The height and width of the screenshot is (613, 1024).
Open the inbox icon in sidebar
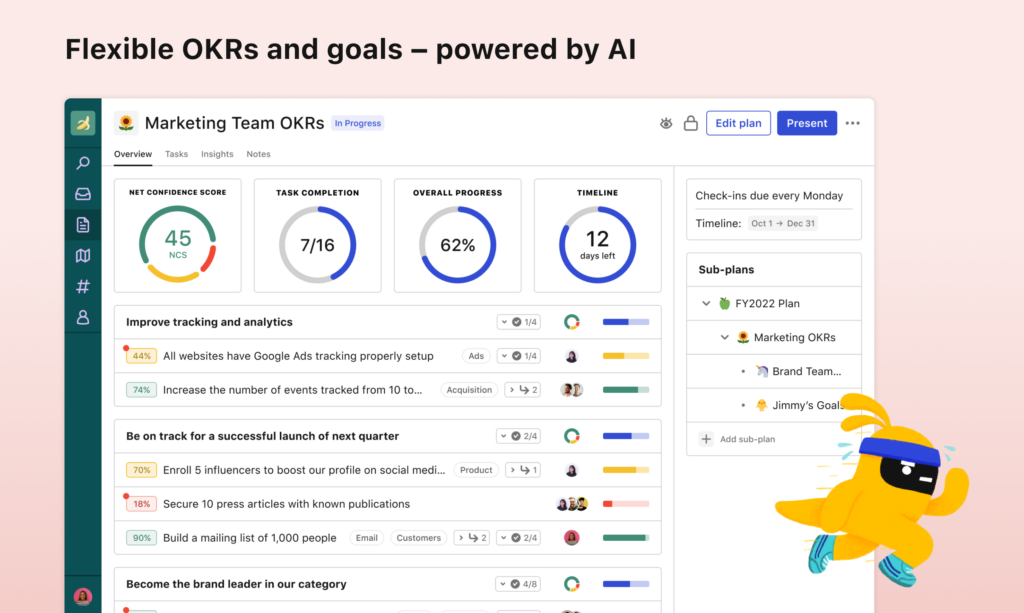tap(83, 194)
